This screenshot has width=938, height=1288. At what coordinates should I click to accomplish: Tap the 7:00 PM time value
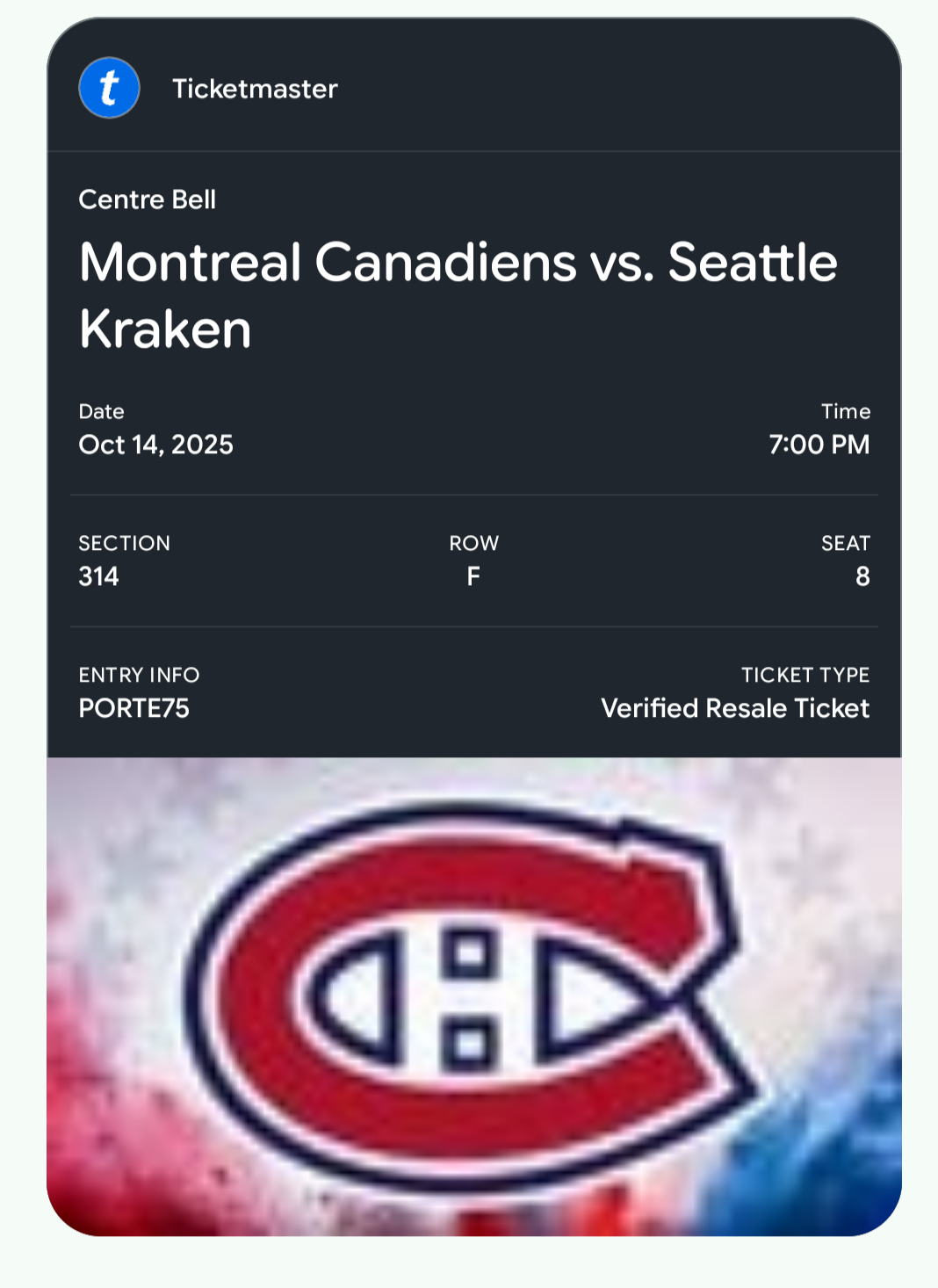click(819, 445)
